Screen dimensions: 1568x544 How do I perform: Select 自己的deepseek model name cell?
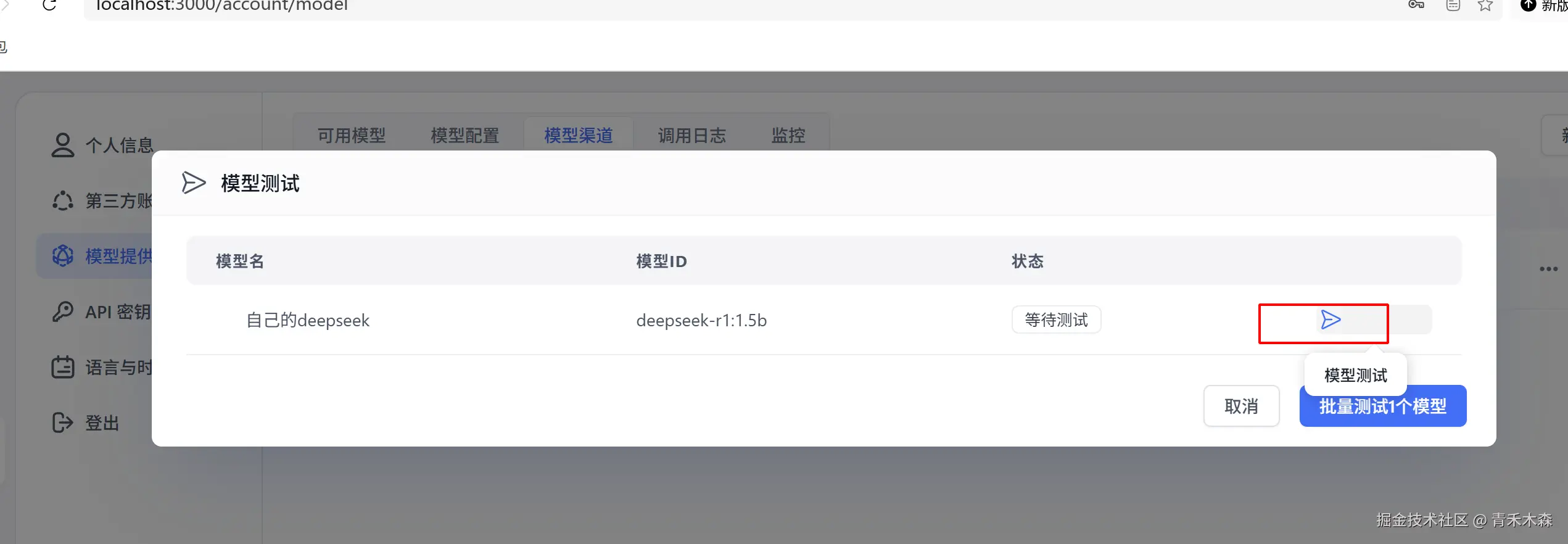[308, 320]
